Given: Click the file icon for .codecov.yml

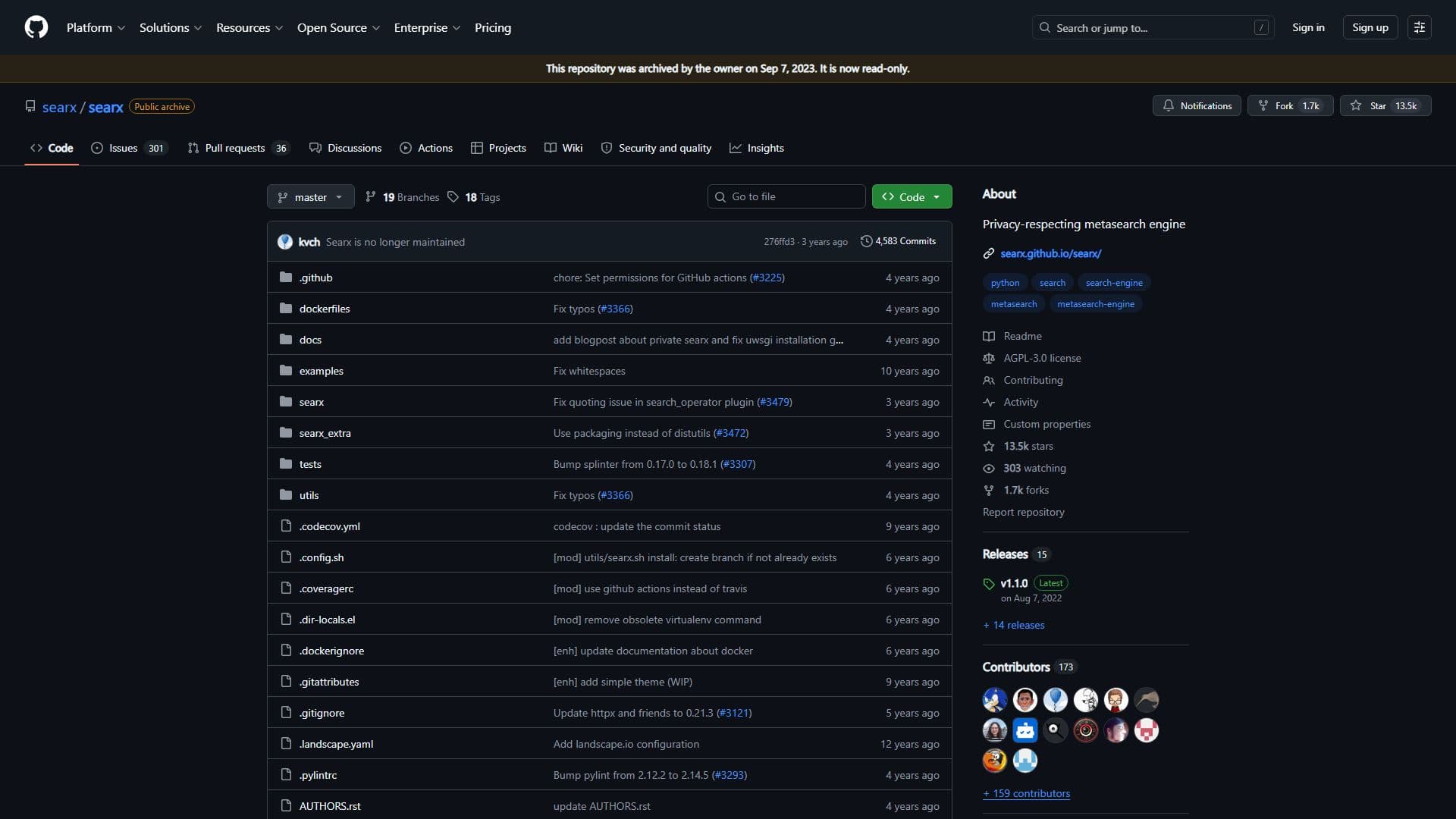Looking at the screenshot, I should pos(286,526).
